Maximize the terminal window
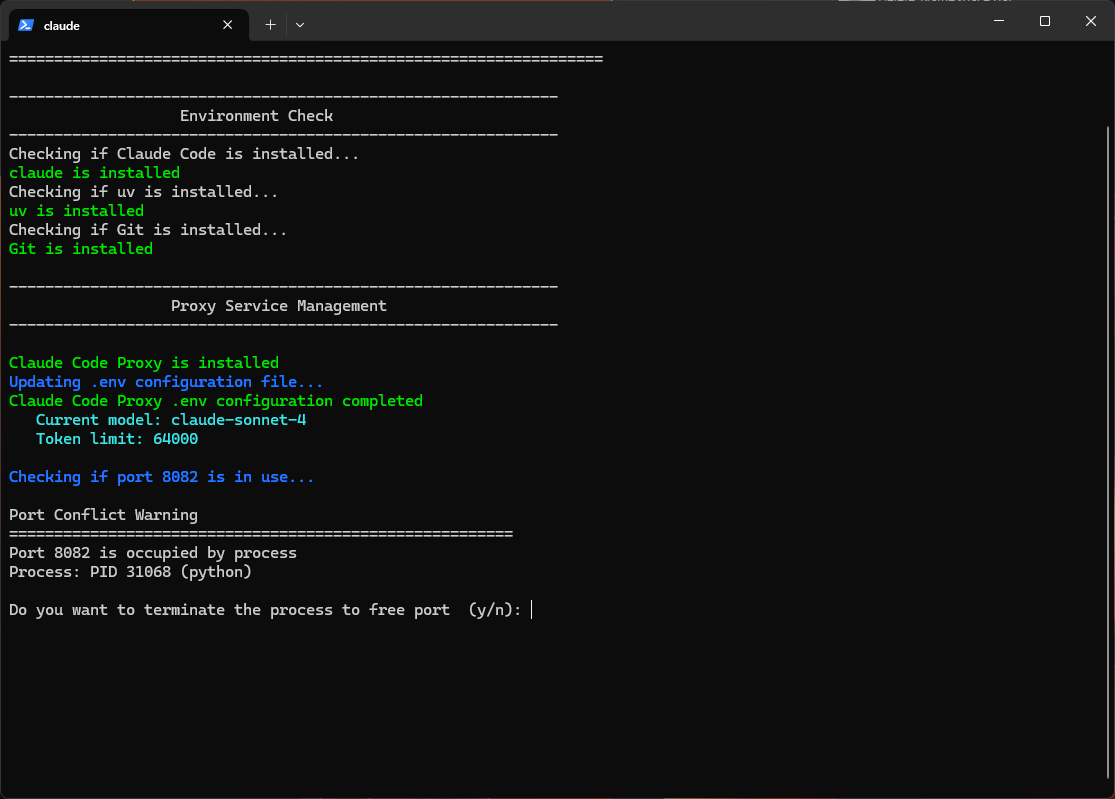1115x799 pixels. 1045,21
